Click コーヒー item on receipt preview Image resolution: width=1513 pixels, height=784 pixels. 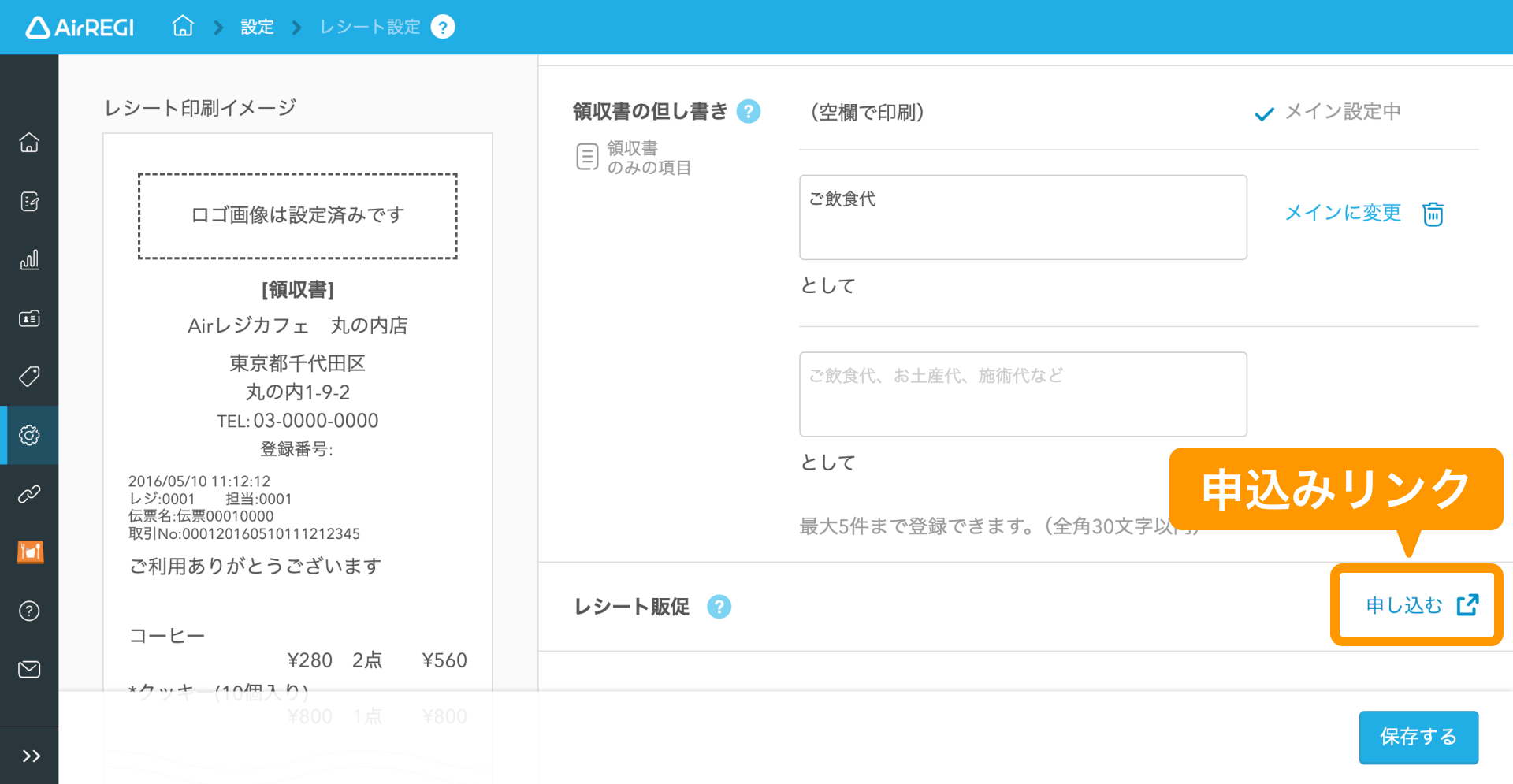[167, 635]
